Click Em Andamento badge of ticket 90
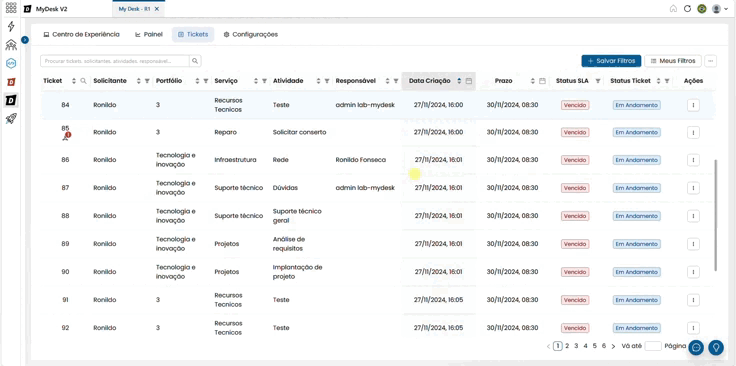Screen dimensions: 736x366 tap(636, 272)
